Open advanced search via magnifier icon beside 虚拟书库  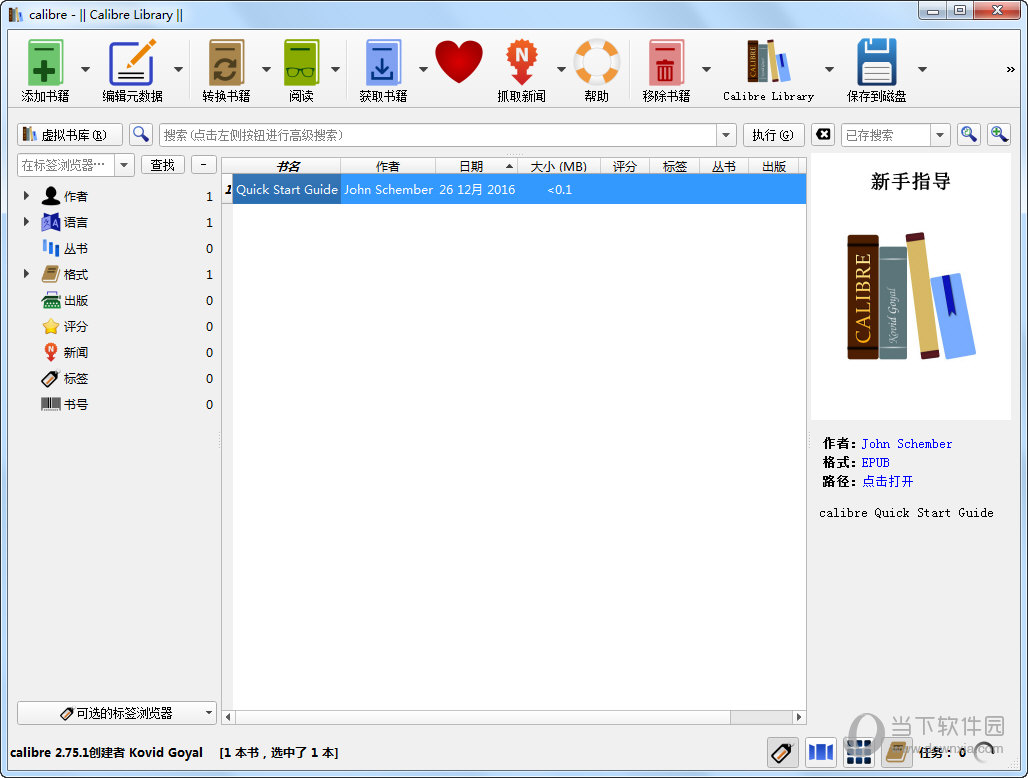pyautogui.click(x=141, y=134)
